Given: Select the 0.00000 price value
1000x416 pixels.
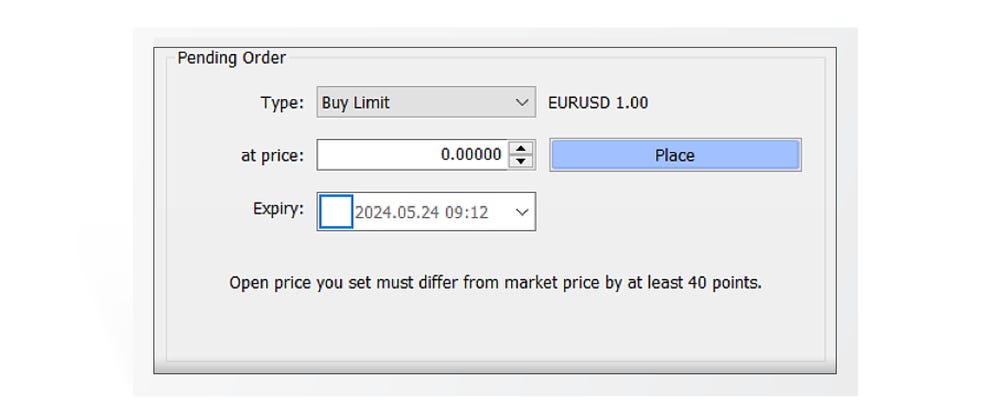Looking at the screenshot, I should tap(471, 155).
